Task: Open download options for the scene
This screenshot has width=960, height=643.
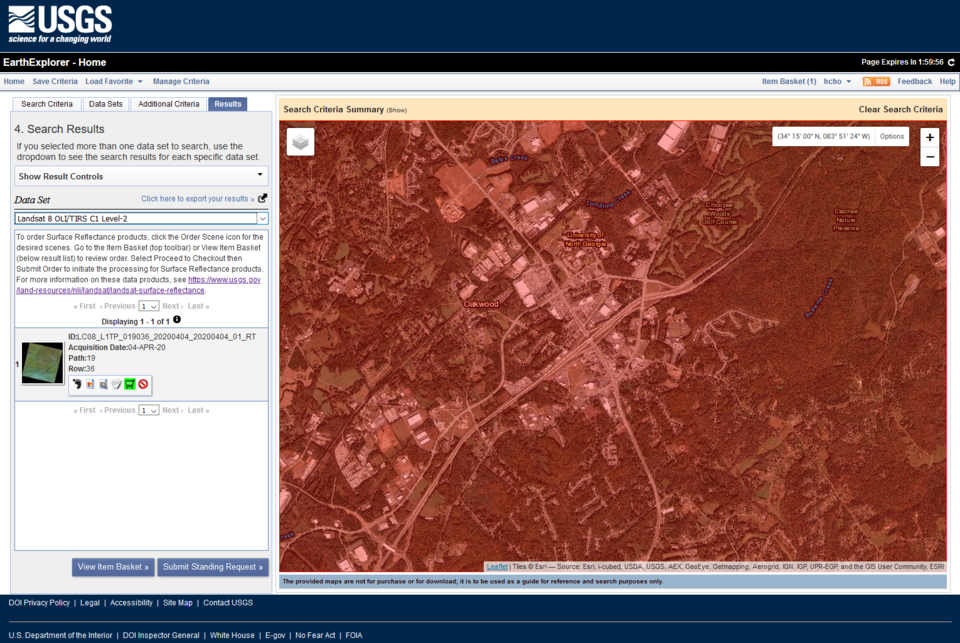Action: click(x=117, y=385)
